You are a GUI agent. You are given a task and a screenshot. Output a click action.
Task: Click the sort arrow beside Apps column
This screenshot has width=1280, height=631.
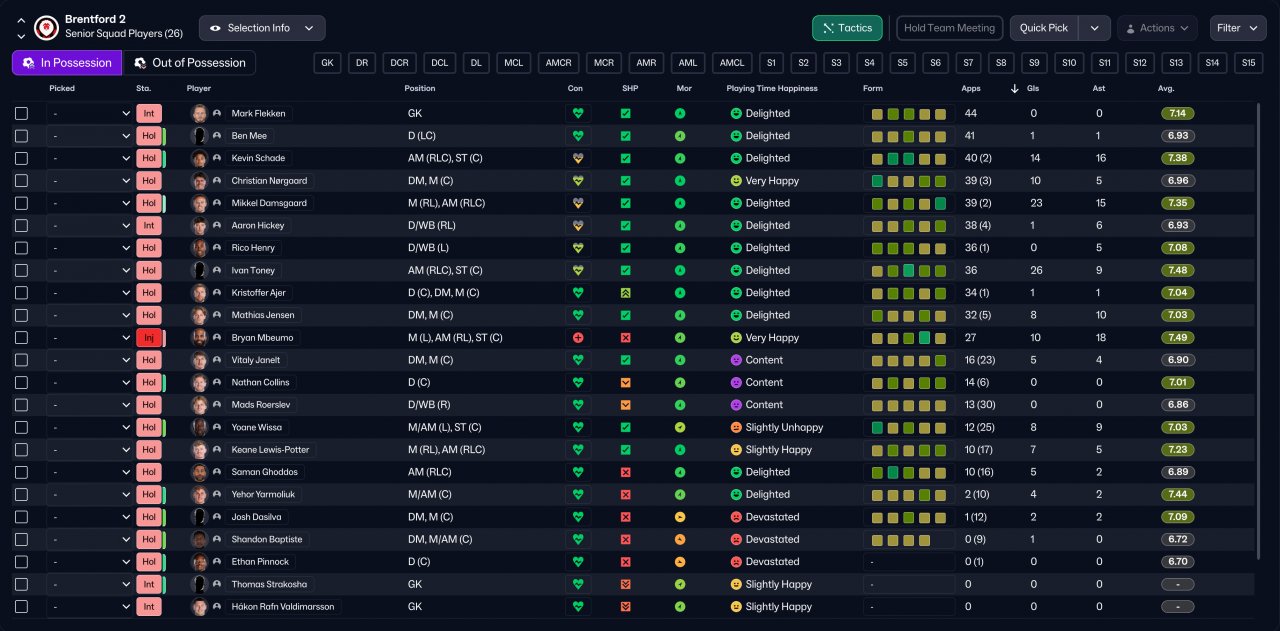tap(1015, 89)
